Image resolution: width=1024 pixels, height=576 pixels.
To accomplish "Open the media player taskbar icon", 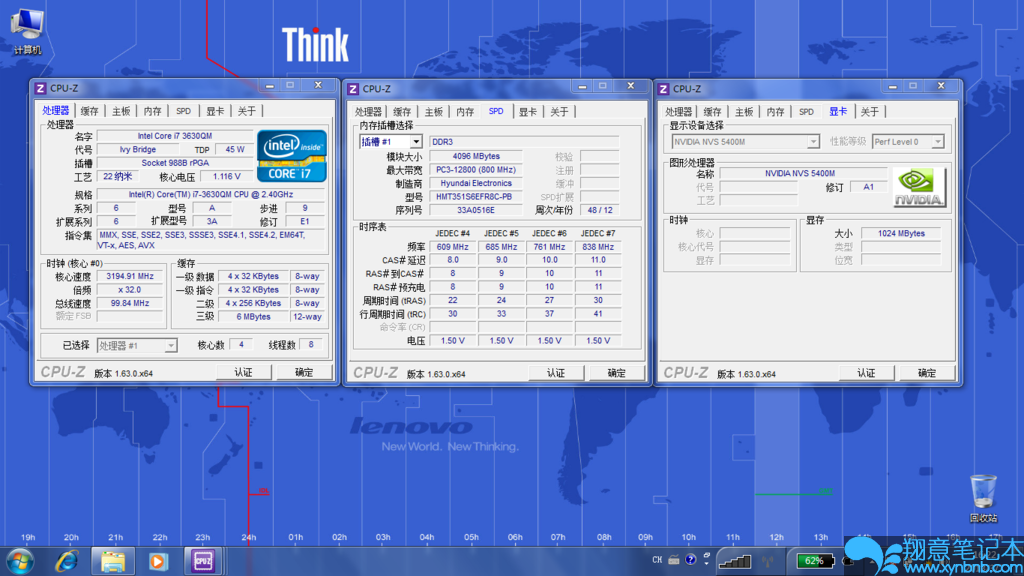I will 157,561.
